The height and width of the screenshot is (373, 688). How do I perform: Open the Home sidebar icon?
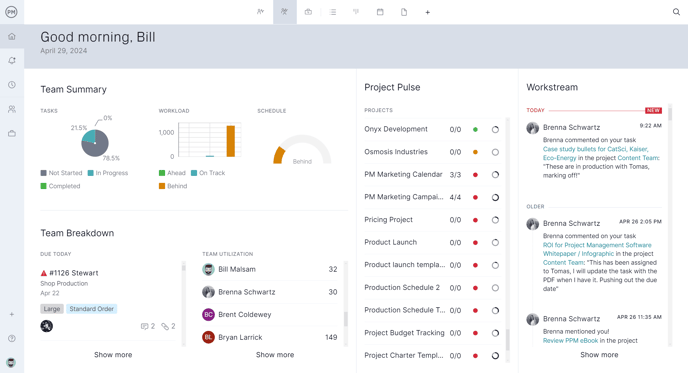[12, 36]
